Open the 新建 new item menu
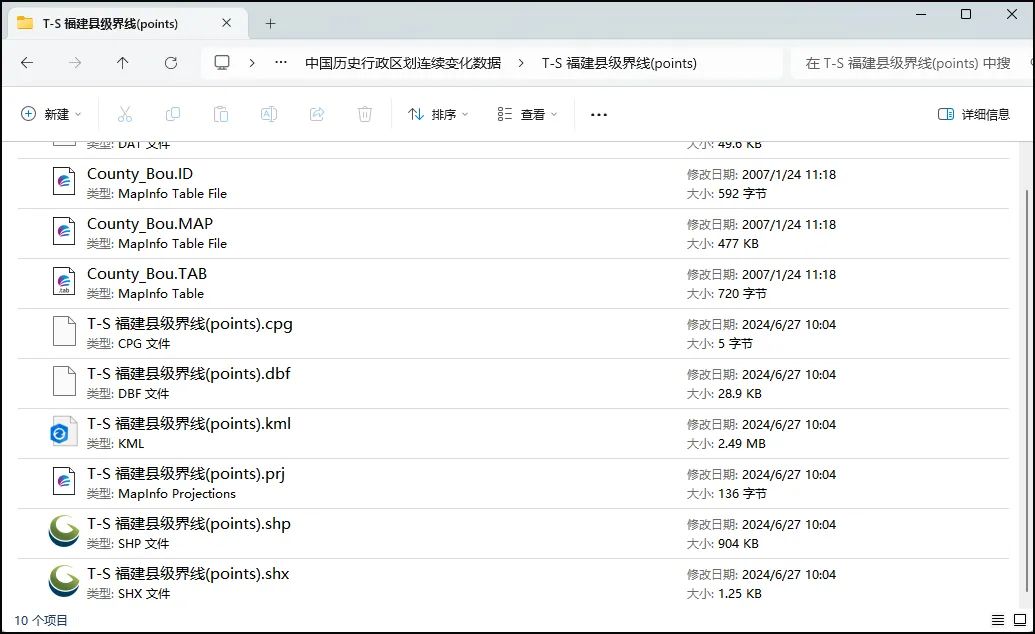The image size is (1035, 634). pyautogui.click(x=51, y=114)
